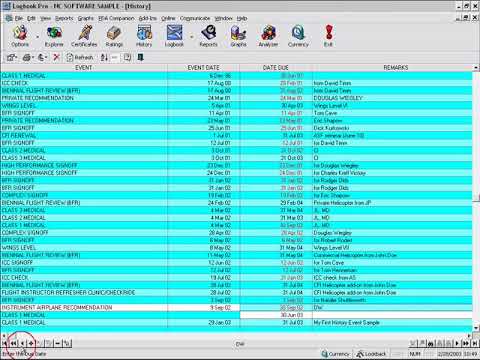Click the red Exit toolbar icon
Screen dimensions: 480x360
click(x=328, y=36)
